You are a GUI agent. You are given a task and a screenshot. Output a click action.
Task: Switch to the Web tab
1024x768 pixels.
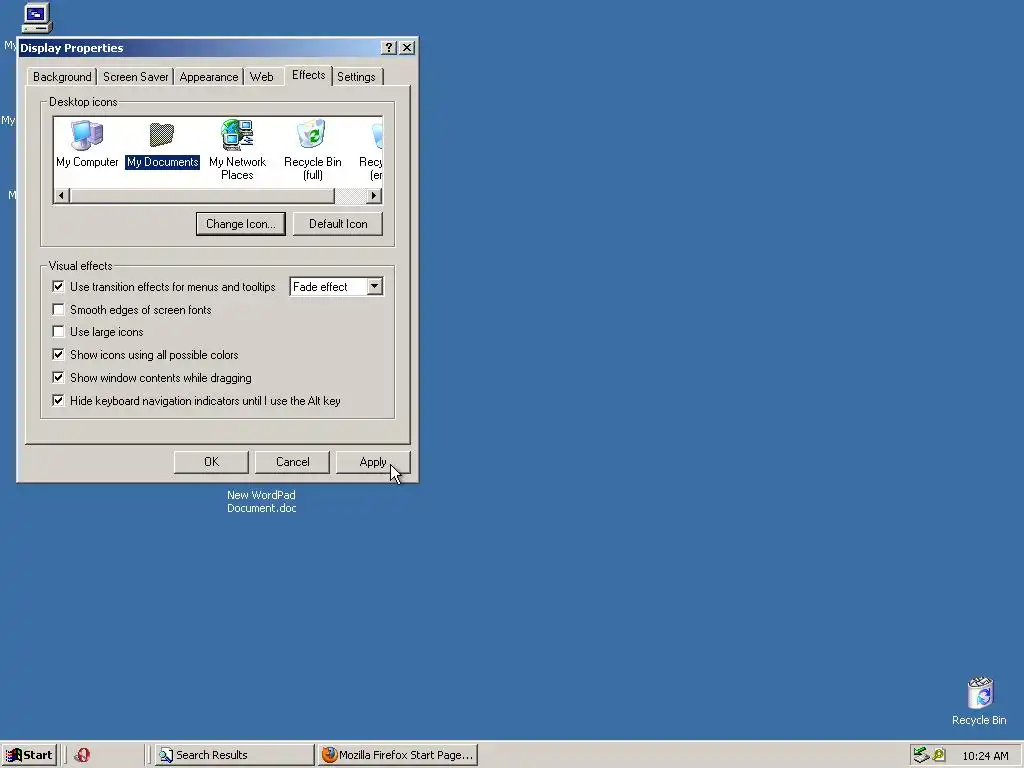(x=261, y=77)
